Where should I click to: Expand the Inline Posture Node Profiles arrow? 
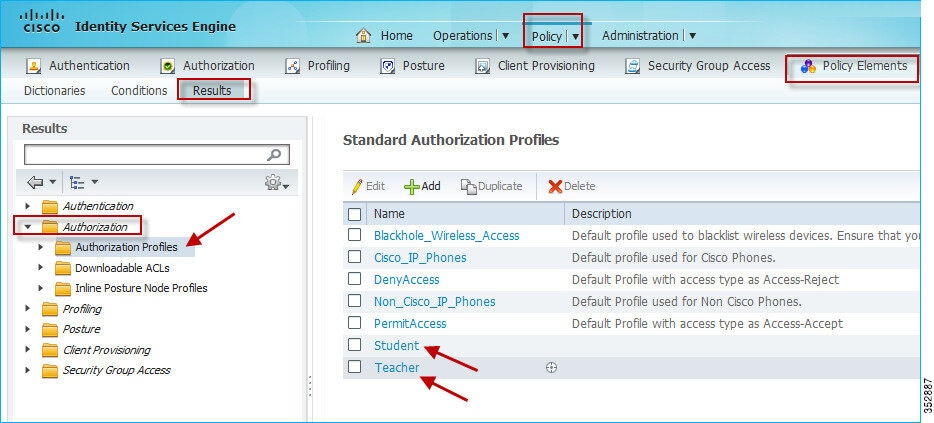point(41,288)
